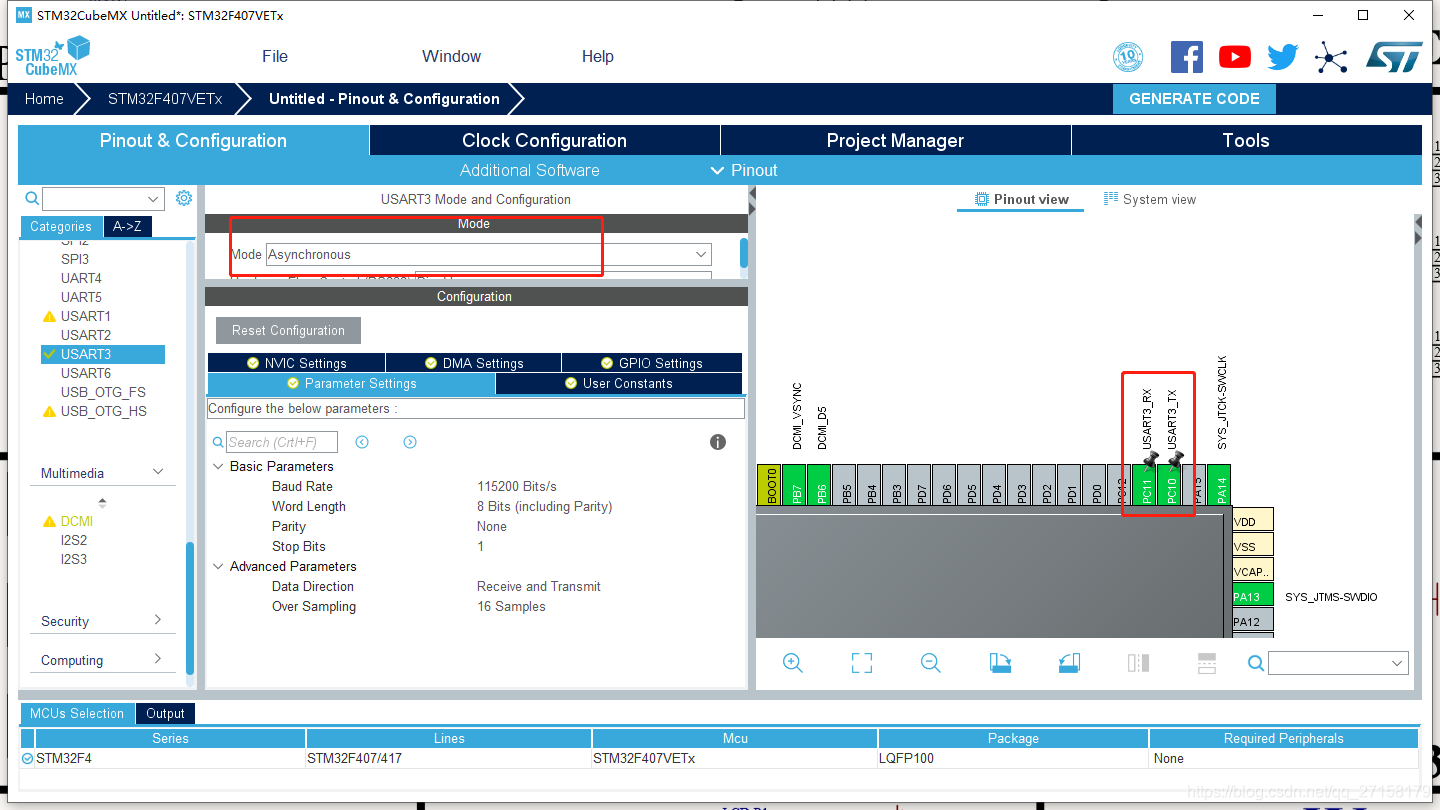Open the Help menu

597,56
